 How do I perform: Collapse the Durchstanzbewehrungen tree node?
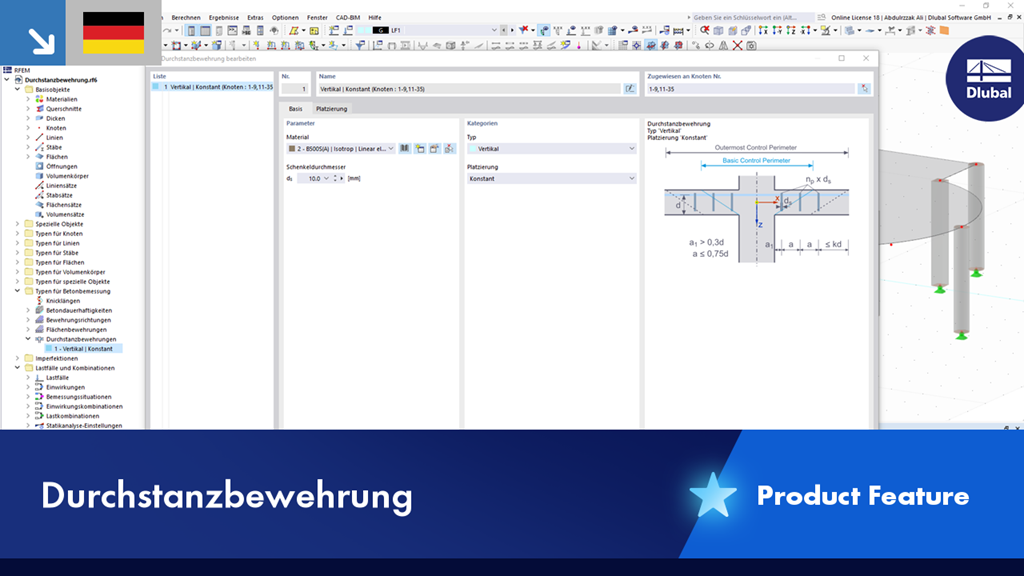coord(28,339)
